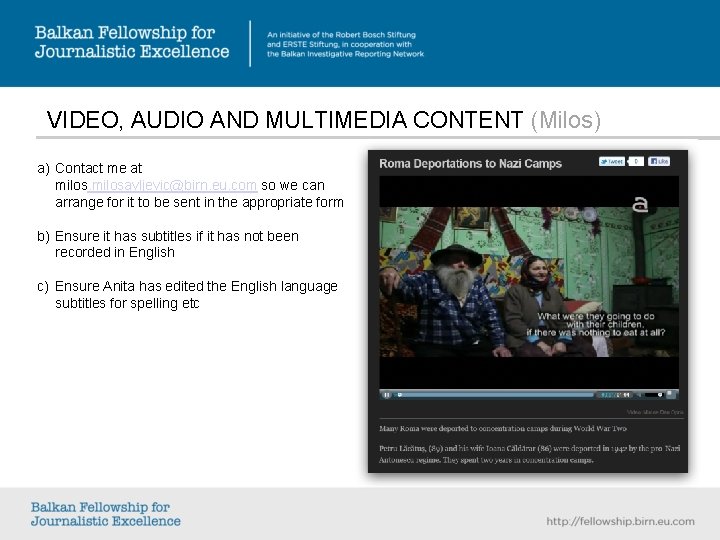Click the 'Roma Deportations to Nazi Camps' title
The image size is (720, 540).
(470, 163)
